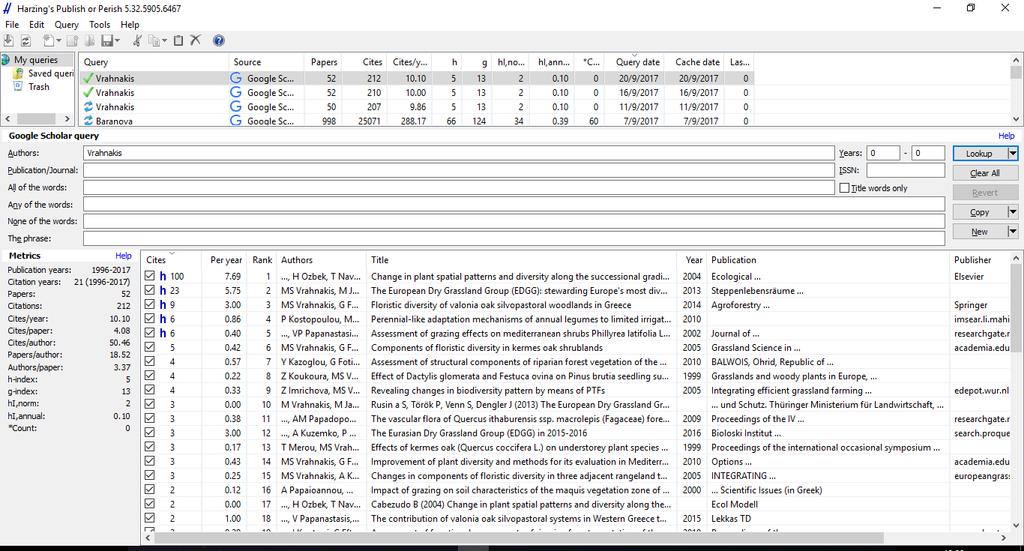The image size is (1024, 551).
Task: Click the ISSN input field
Action: 905,170
